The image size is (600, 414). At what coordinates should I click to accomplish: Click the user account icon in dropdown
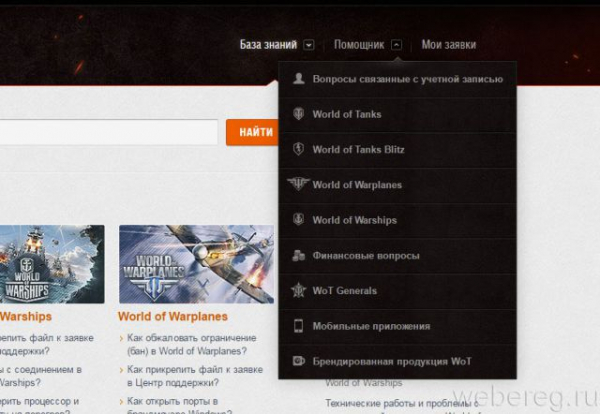[x=298, y=78]
